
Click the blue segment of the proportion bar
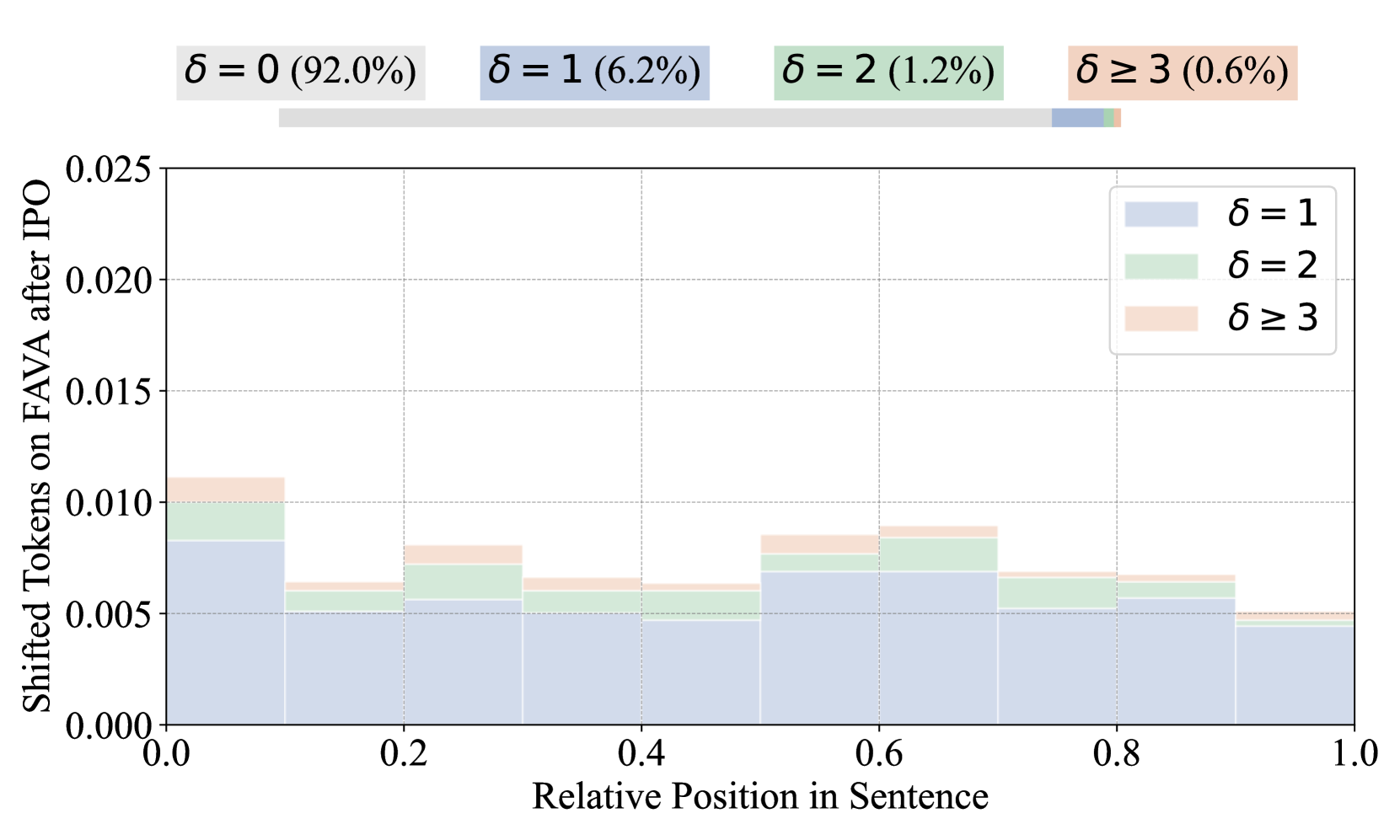pyautogui.click(x=1077, y=118)
